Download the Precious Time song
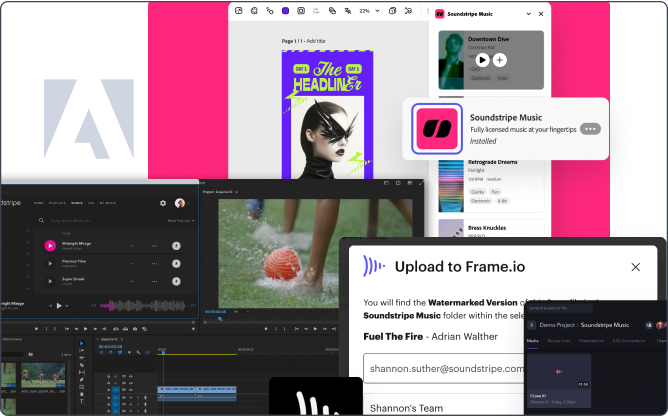Image resolution: width=668 pixels, height=416 pixels. tap(176, 264)
